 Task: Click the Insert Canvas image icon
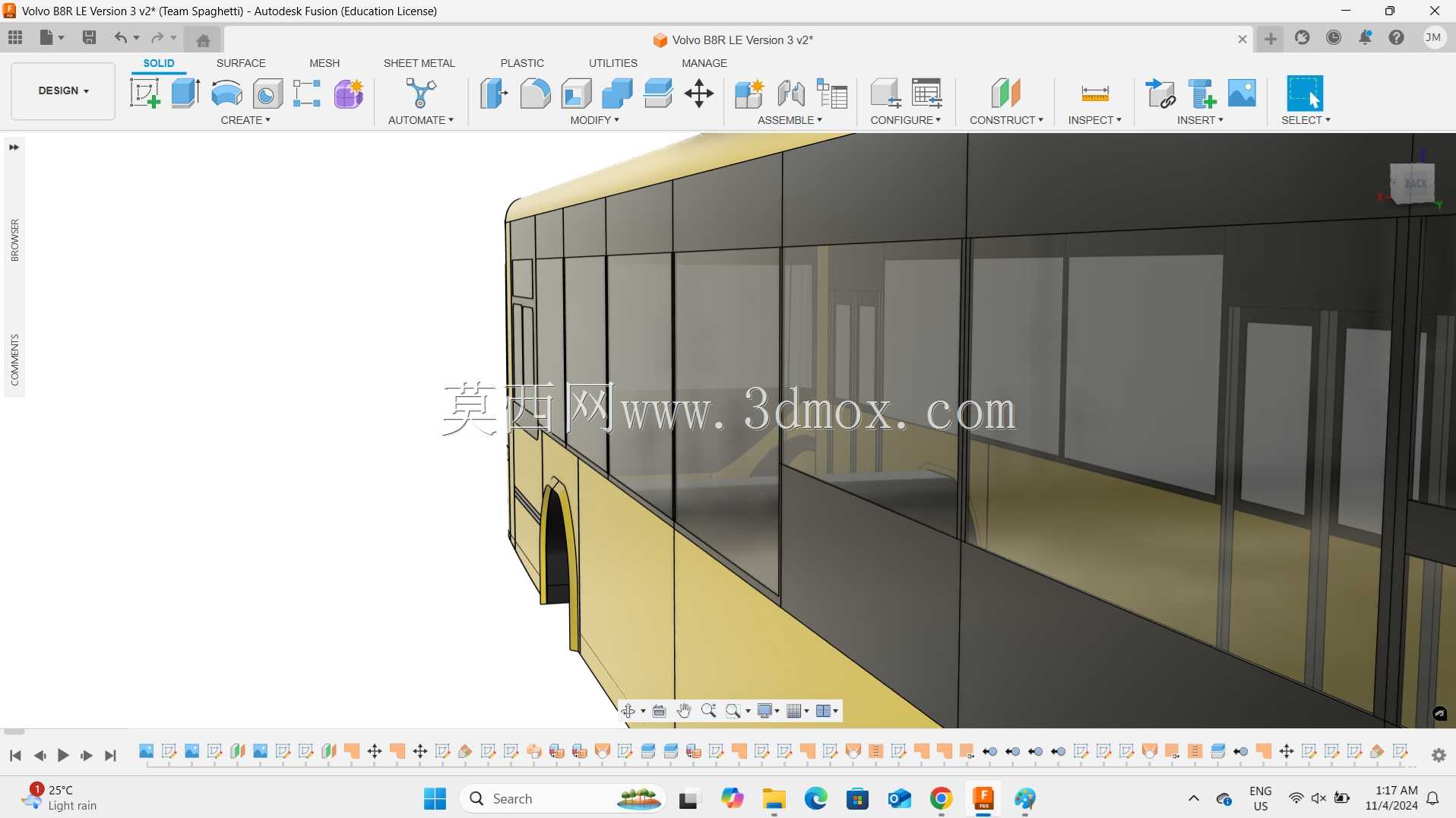[x=1242, y=94]
